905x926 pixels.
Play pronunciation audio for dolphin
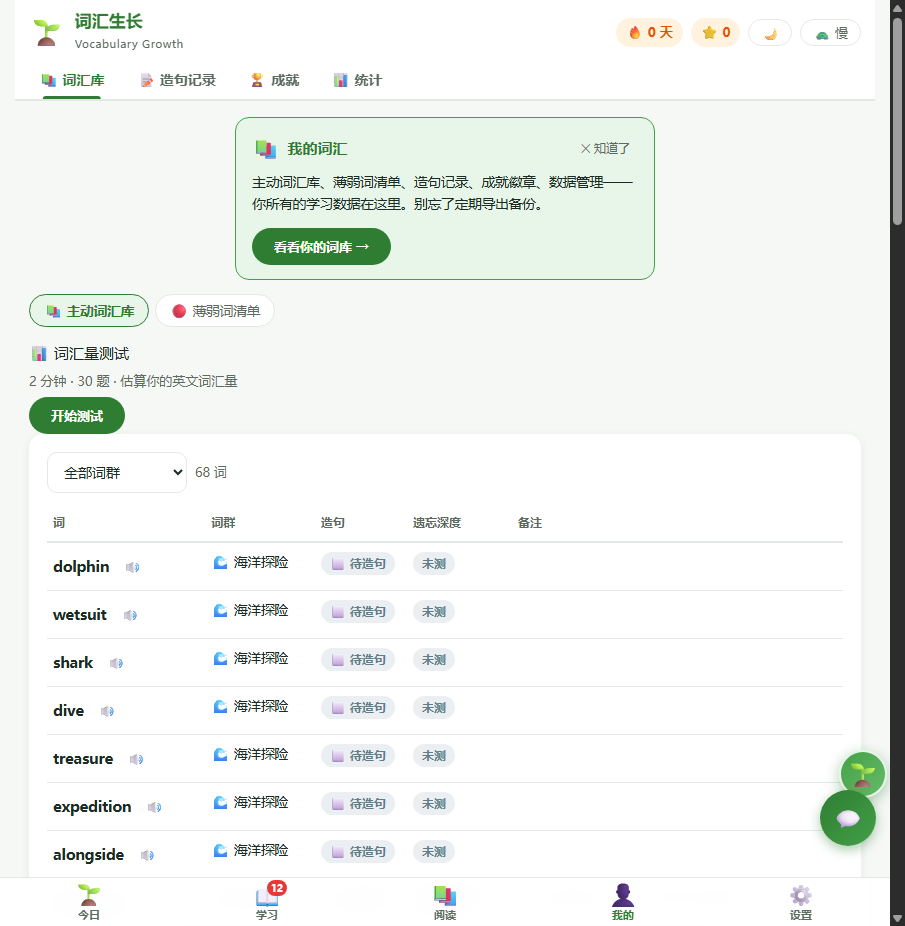[132, 567]
